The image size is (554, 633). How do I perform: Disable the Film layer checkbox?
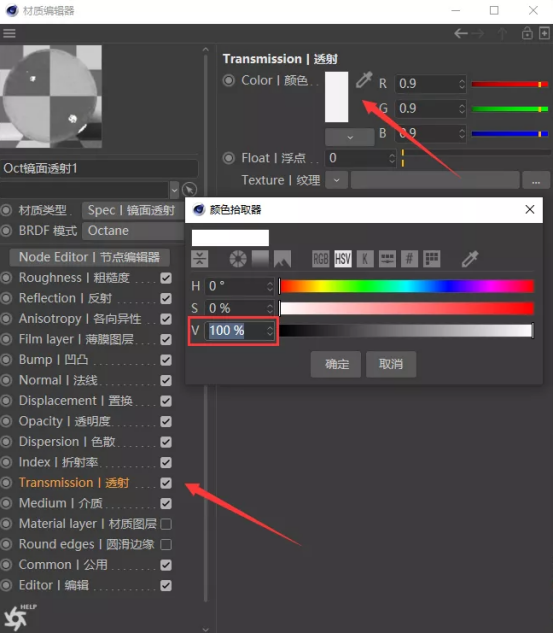(166, 340)
